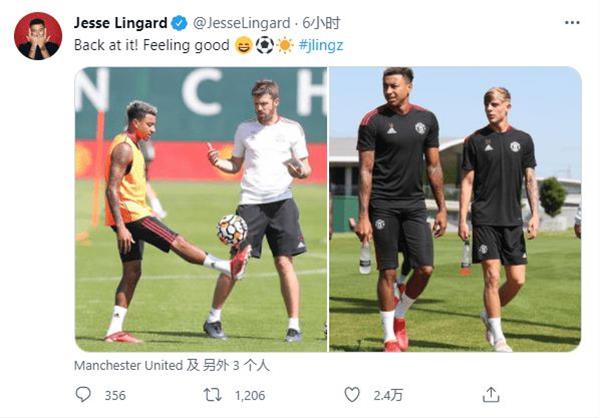Click the retweet arrows icon
Viewport: 600px width, 418px height.
pyautogui.click(x=212, y=395)
